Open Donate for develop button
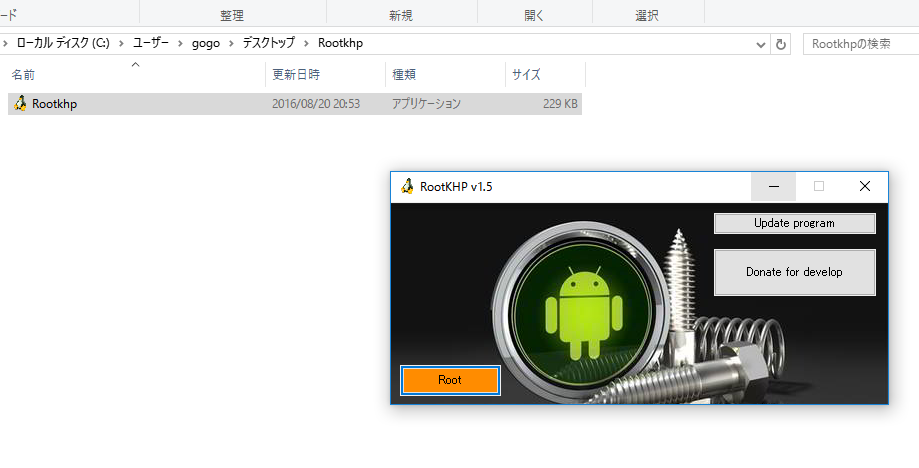919x468 pixels. coord(794,272)
